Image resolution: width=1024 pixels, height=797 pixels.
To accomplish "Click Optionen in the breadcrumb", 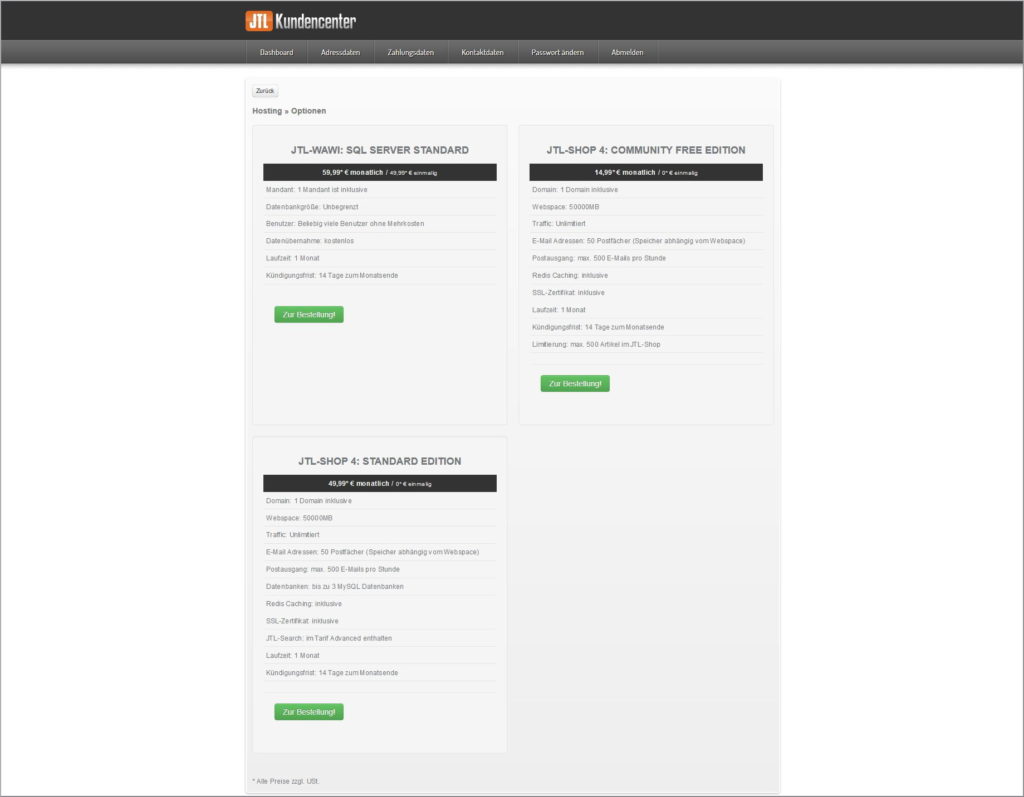I will click(308, 111).
